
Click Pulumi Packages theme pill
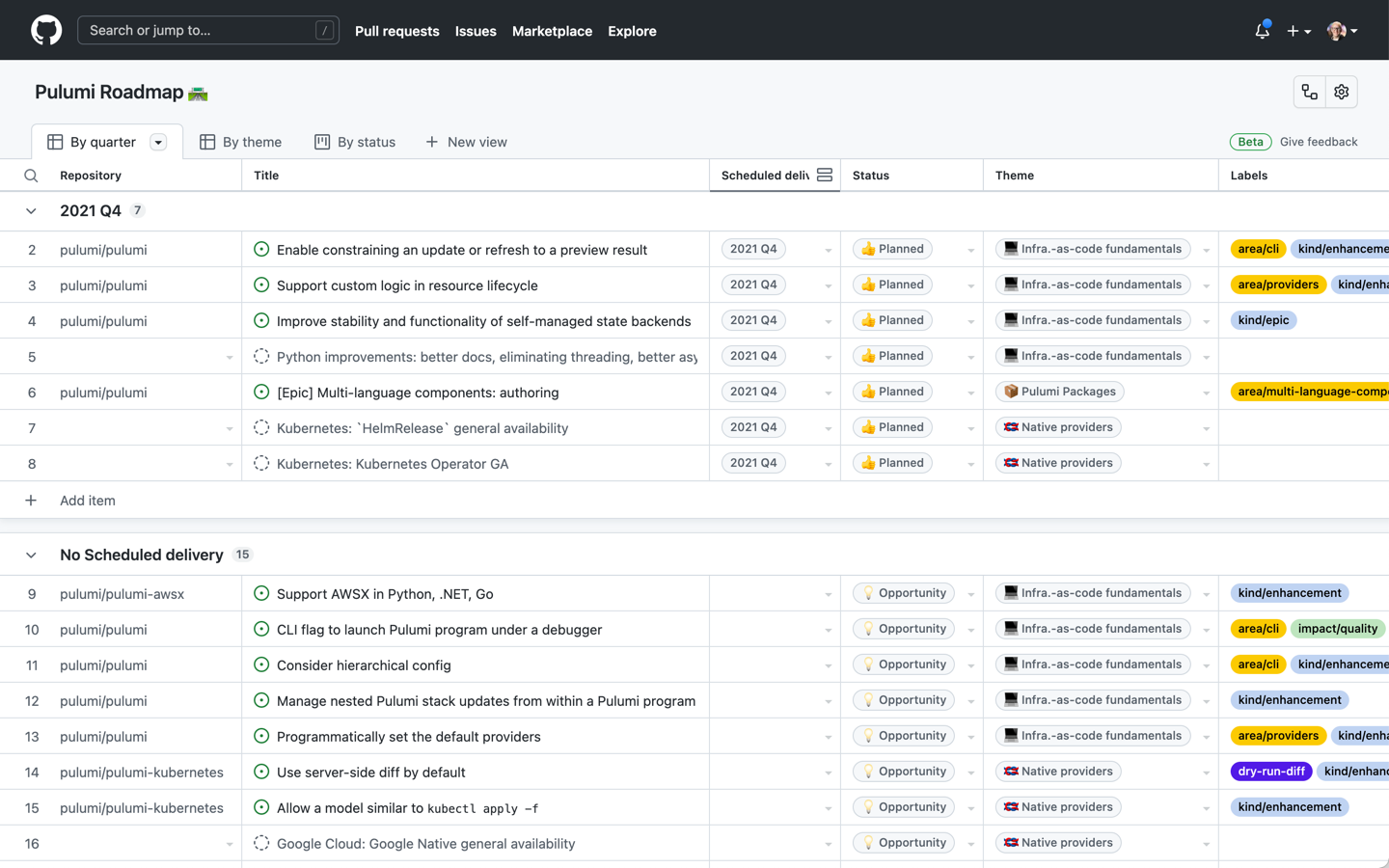coord(1059,392)
